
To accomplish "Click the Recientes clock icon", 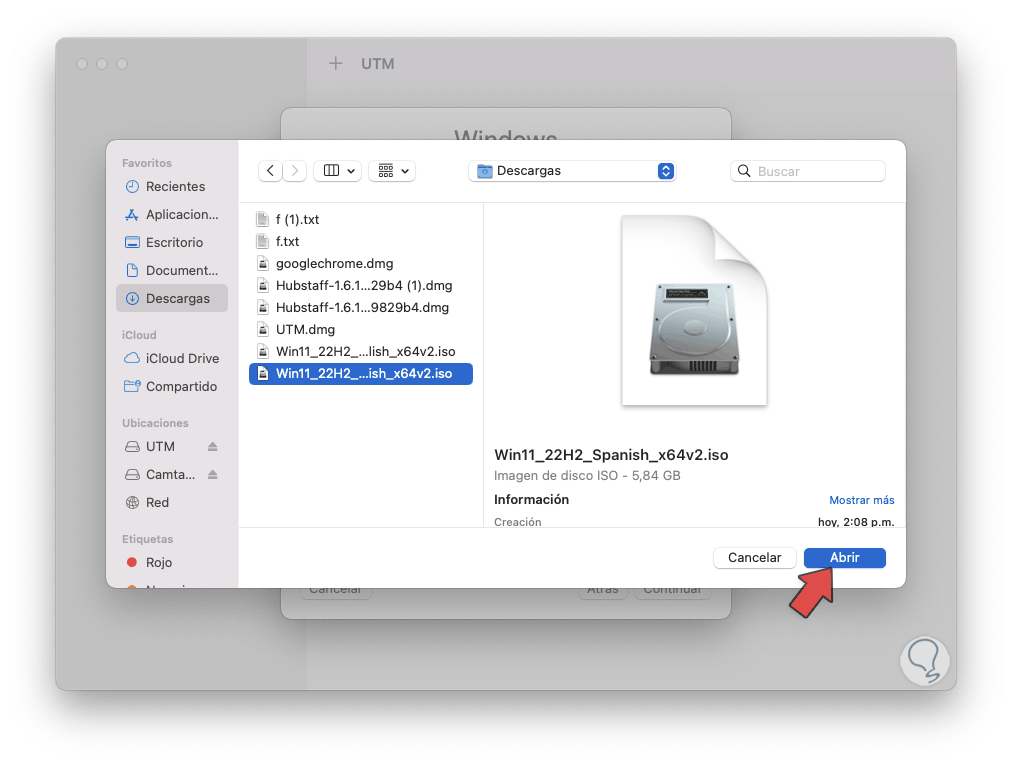I will [x=132, y=186].
